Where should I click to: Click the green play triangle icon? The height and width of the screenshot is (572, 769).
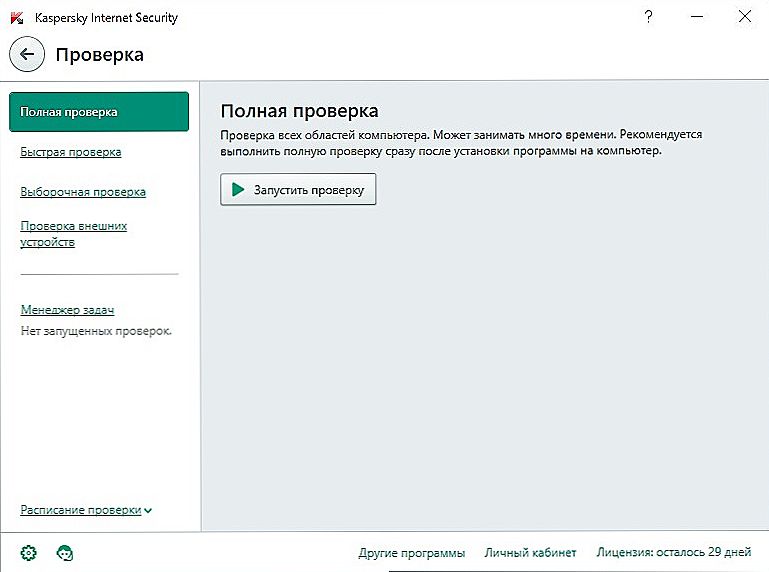238,189
